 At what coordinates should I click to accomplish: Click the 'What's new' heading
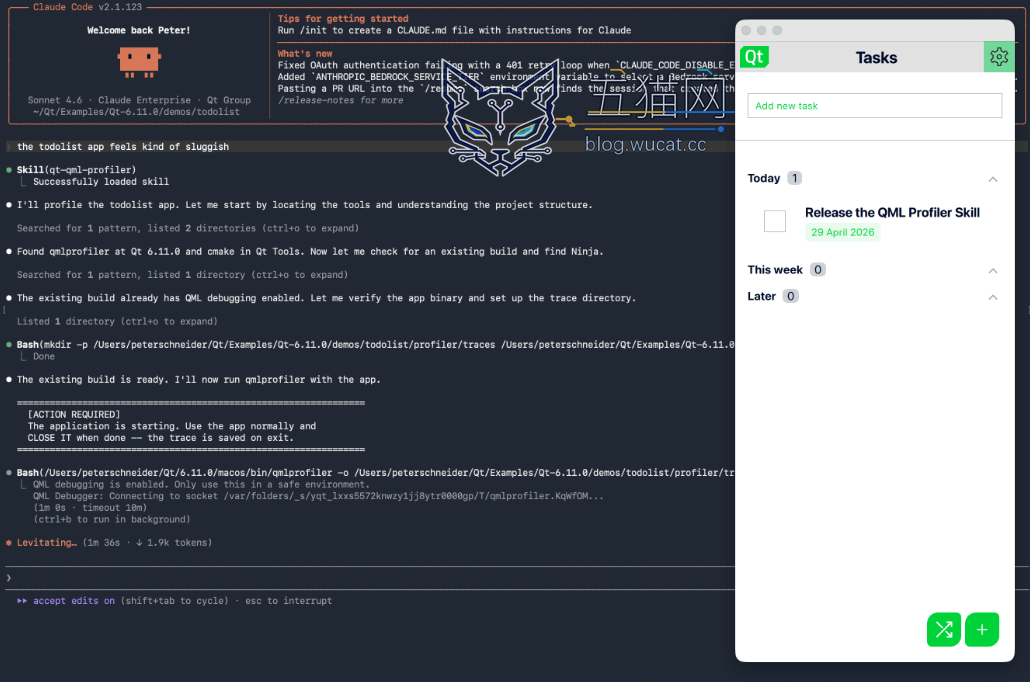(305, 53)
